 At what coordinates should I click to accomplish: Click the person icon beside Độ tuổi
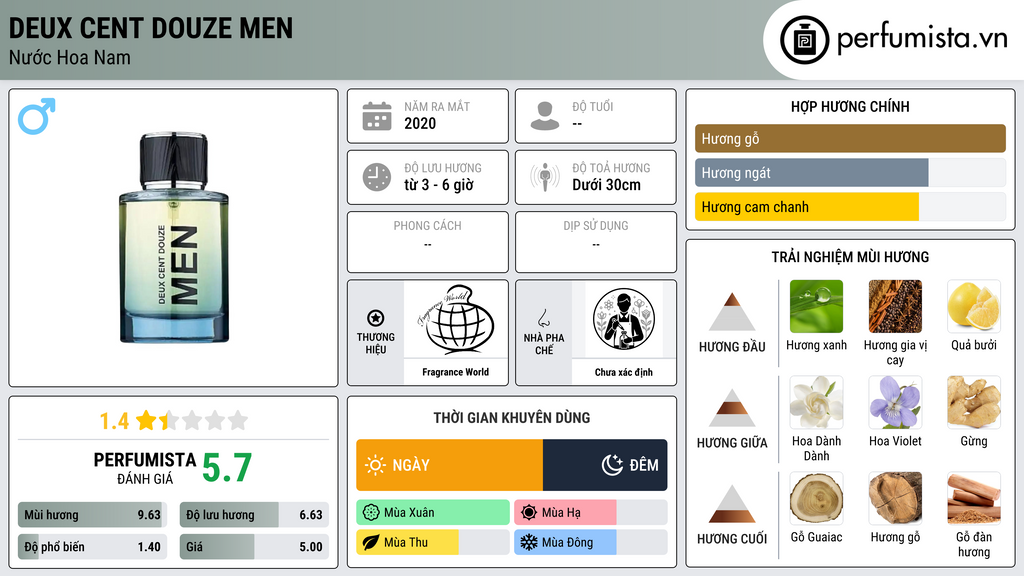545,116
